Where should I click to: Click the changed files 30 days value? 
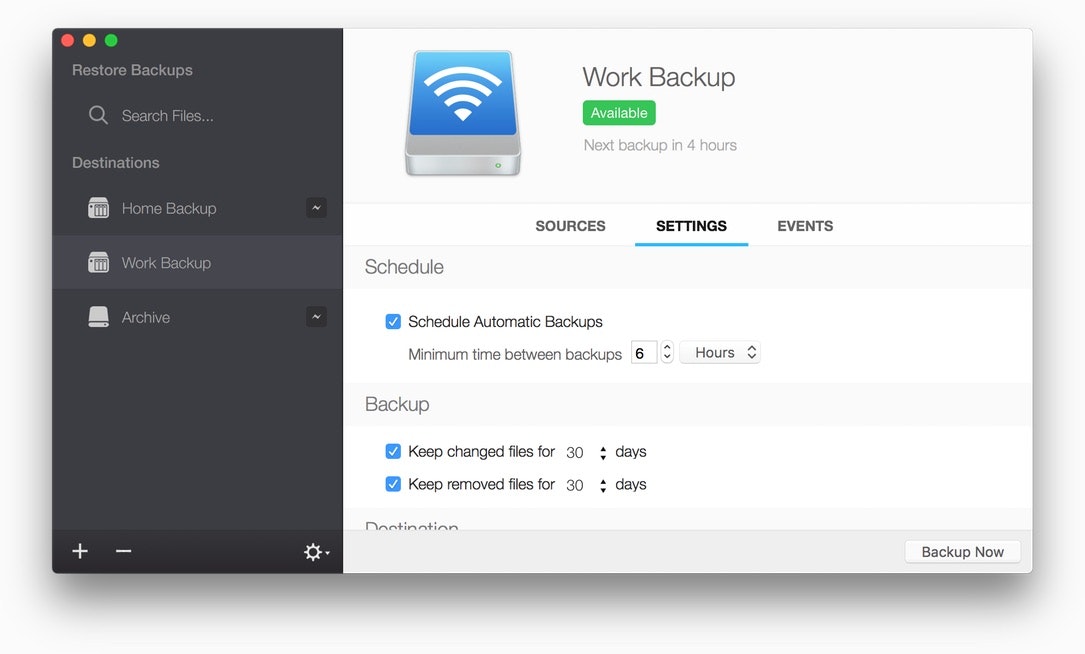[x=574, y=453]
